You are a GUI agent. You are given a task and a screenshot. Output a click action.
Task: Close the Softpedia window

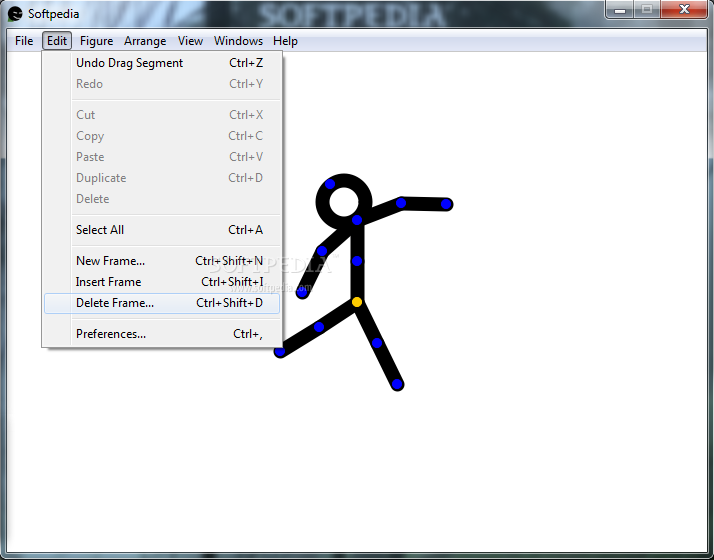tap(684, 10)
